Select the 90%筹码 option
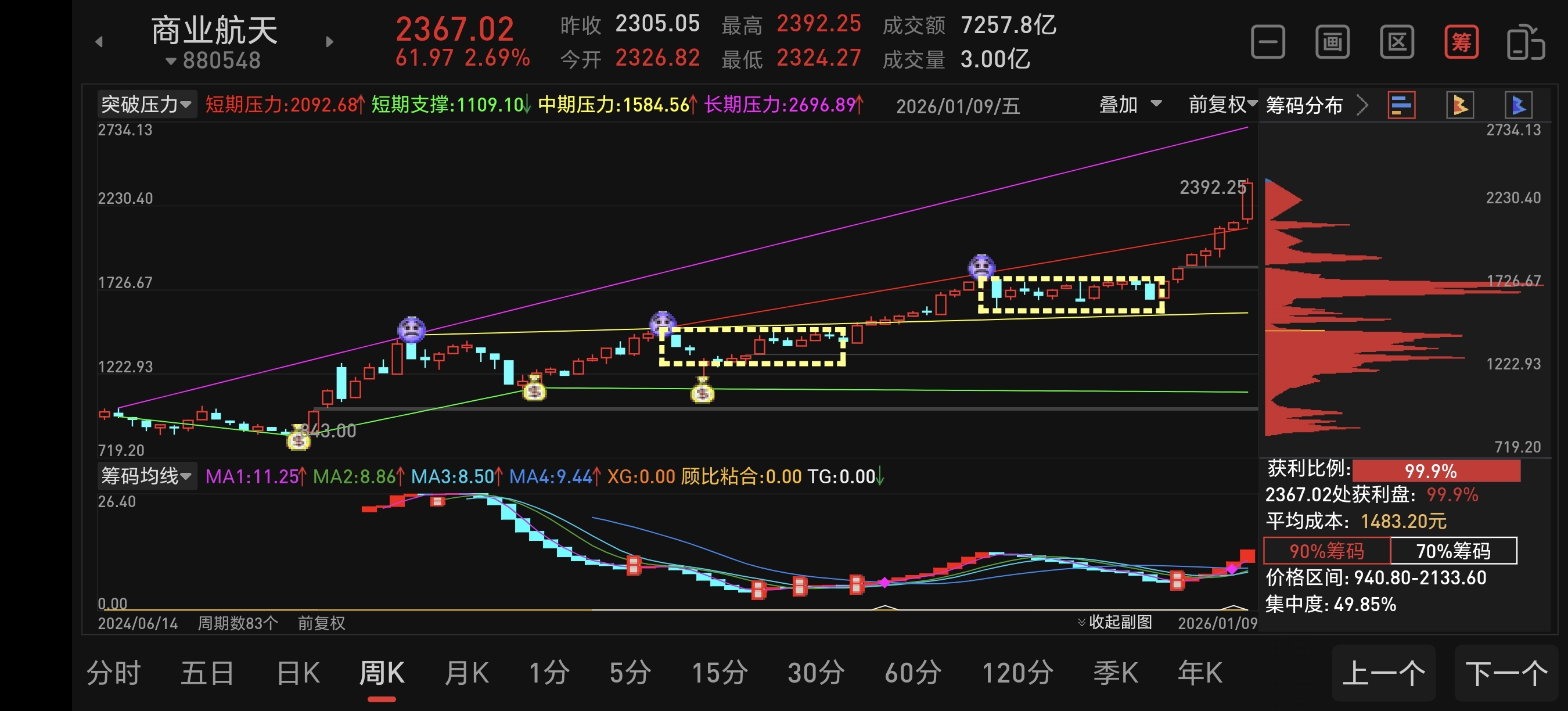 pyautogui.click(x=1327, y=551)
